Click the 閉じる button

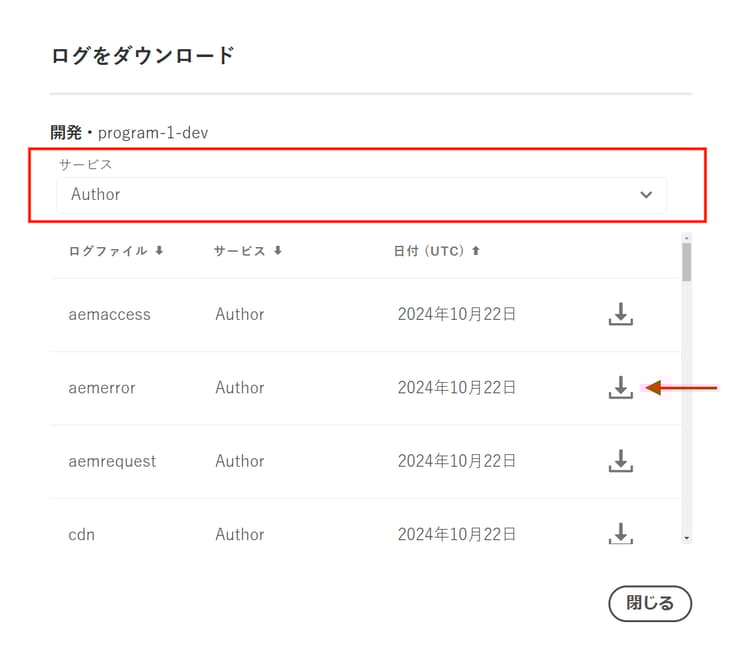650,603
